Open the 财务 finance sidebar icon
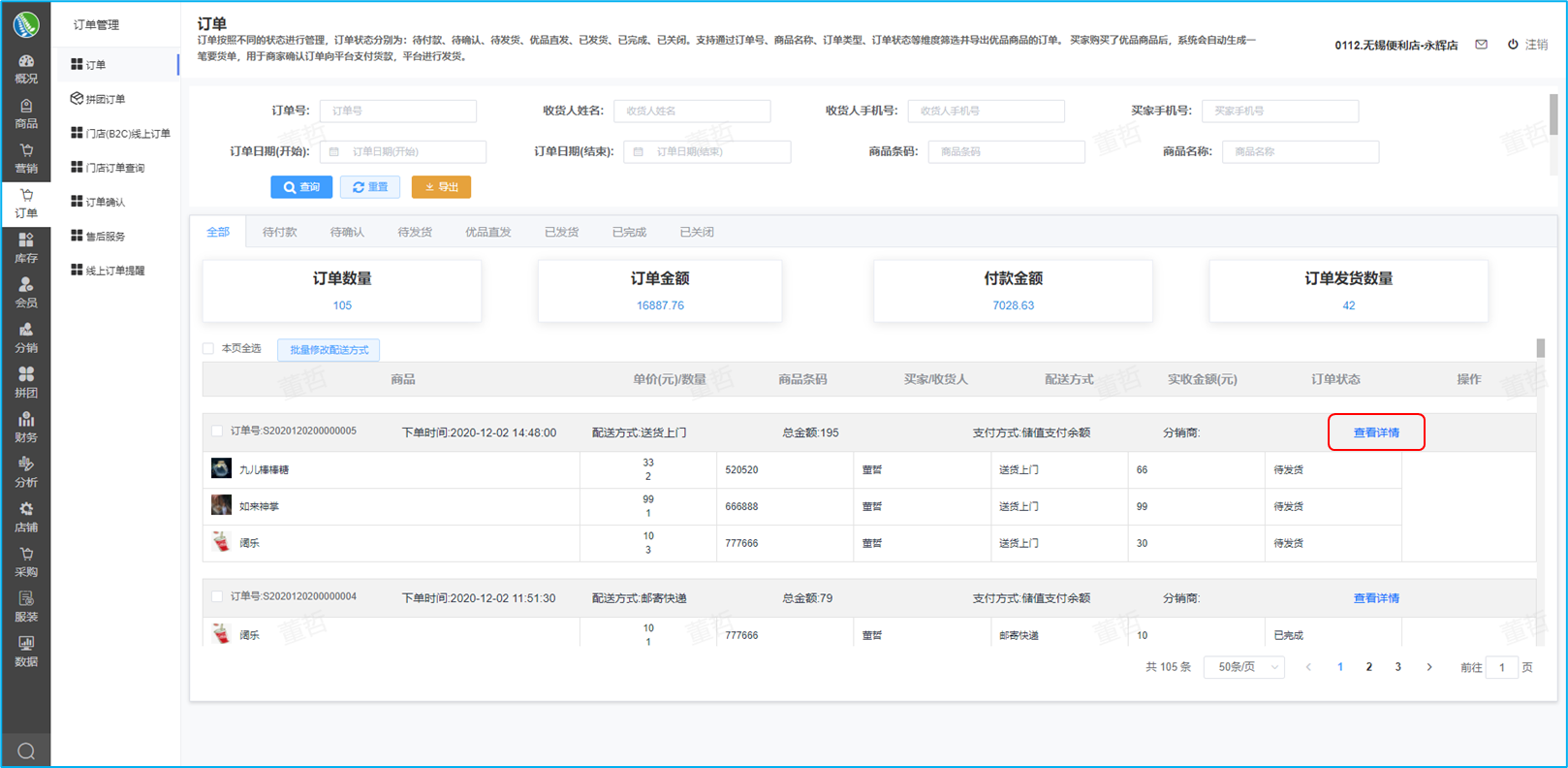The image size is (1568, 768). coord(26,428)
